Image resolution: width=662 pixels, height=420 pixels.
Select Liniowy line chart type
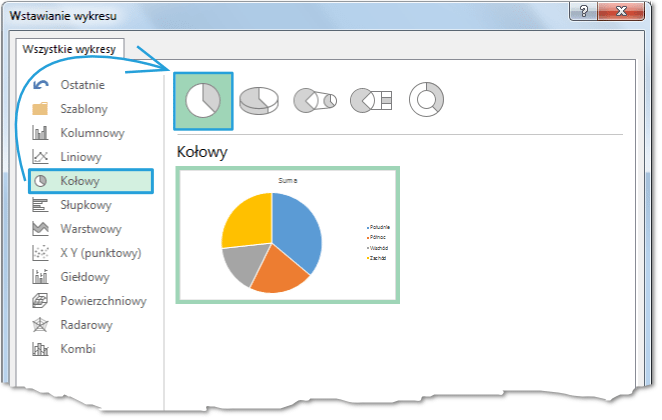[x=81, y=156]
